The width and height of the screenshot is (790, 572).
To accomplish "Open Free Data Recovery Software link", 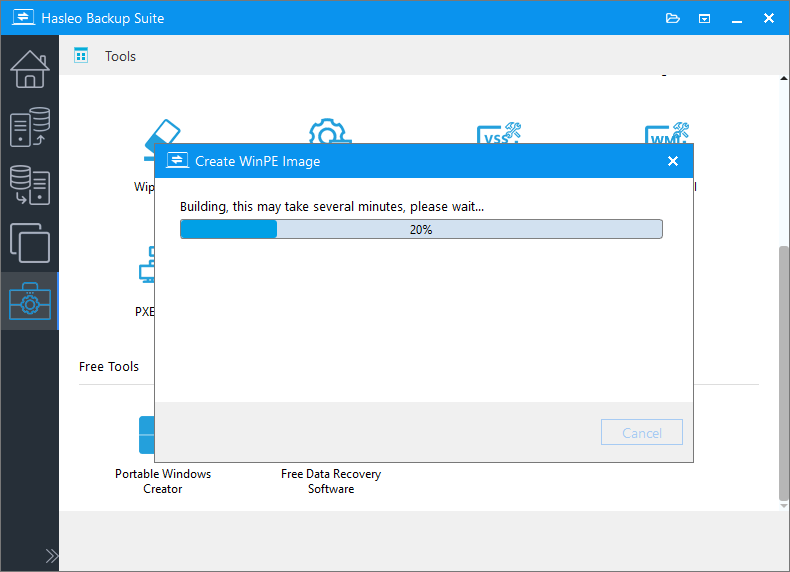I will (331, 481).
